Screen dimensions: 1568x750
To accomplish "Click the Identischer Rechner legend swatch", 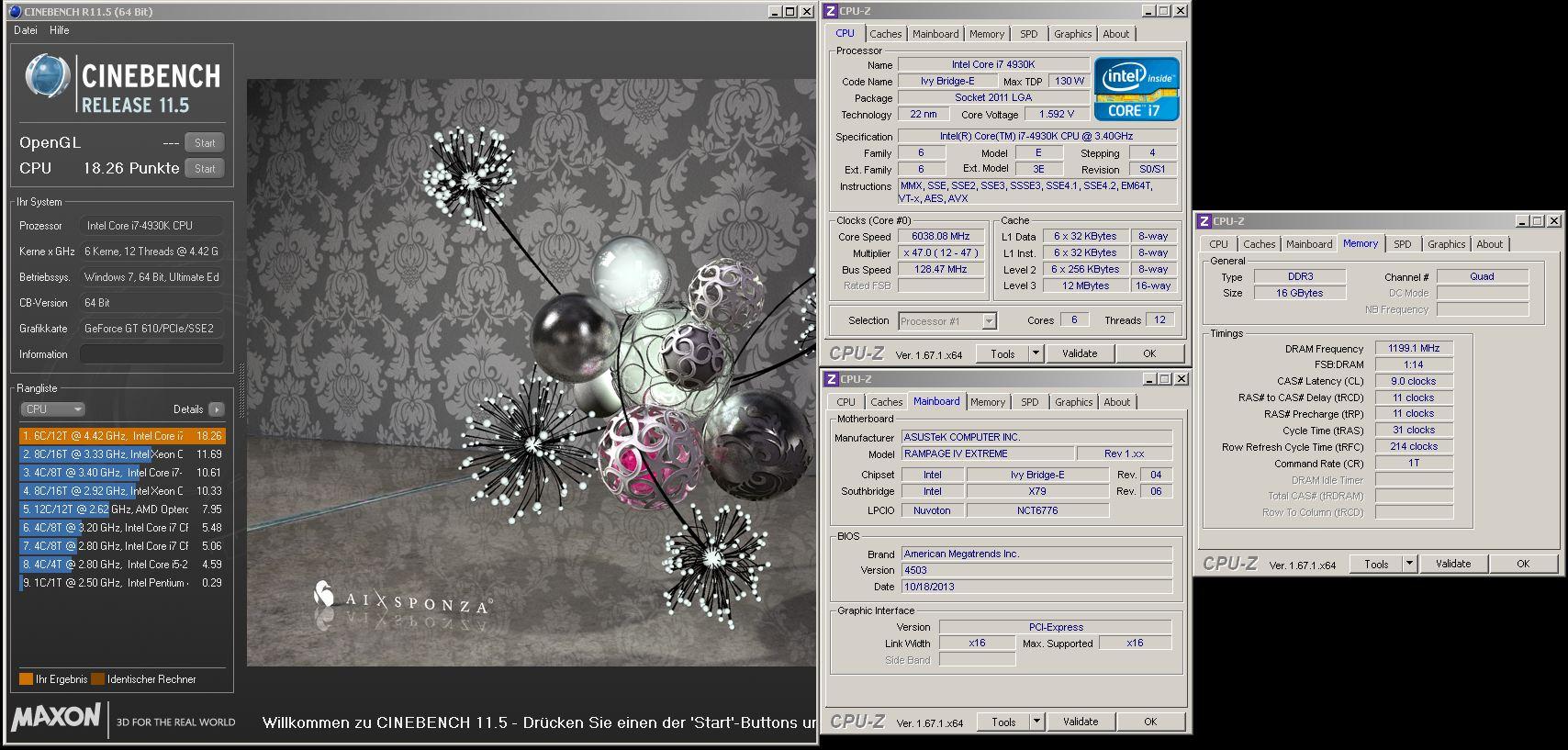I will coord(97,679).
